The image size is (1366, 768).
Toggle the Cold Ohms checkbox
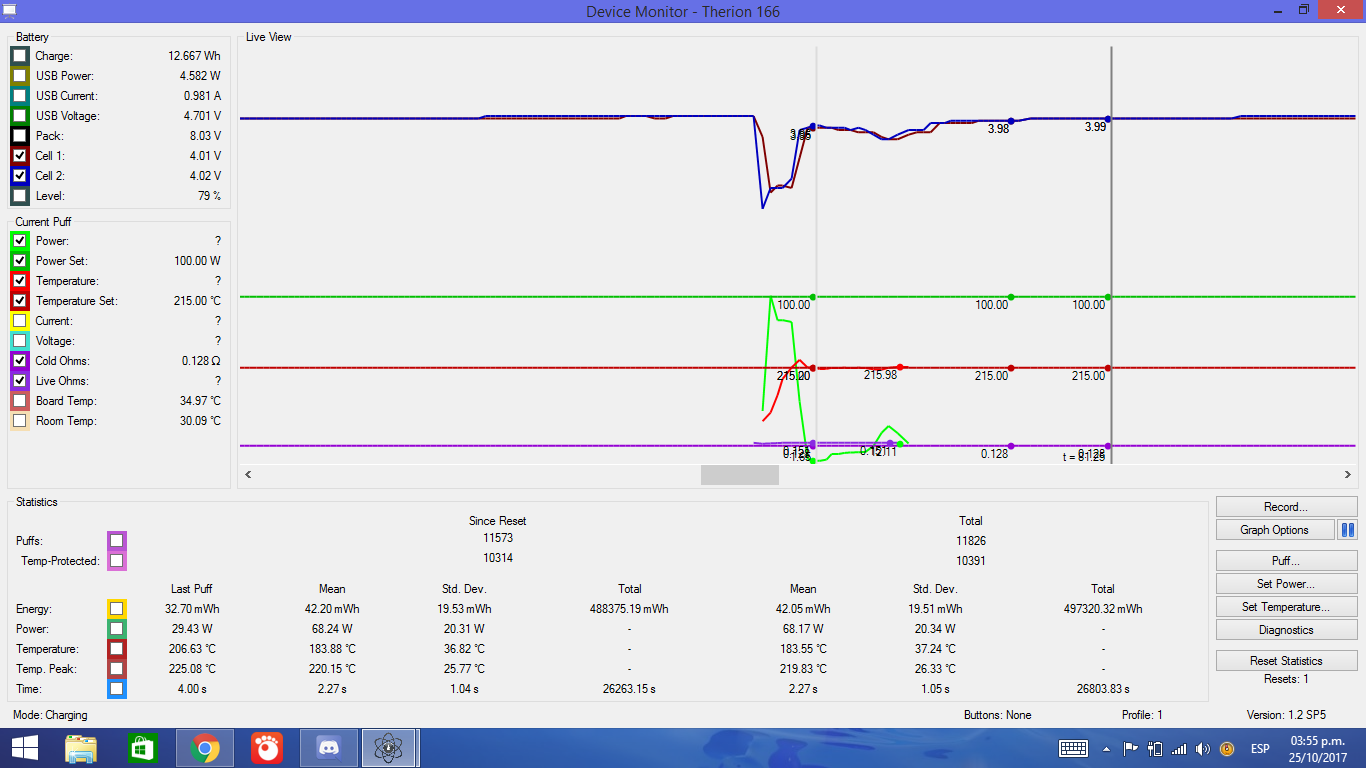point(20,361)
